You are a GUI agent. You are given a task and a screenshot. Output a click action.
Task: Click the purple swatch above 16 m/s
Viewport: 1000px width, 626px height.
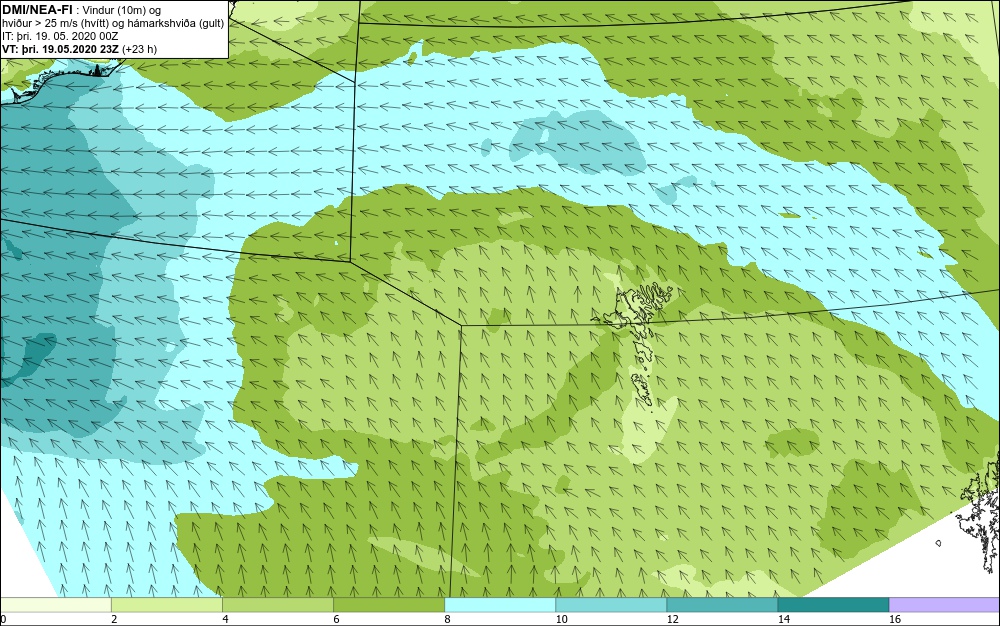[x=945, y=604]
